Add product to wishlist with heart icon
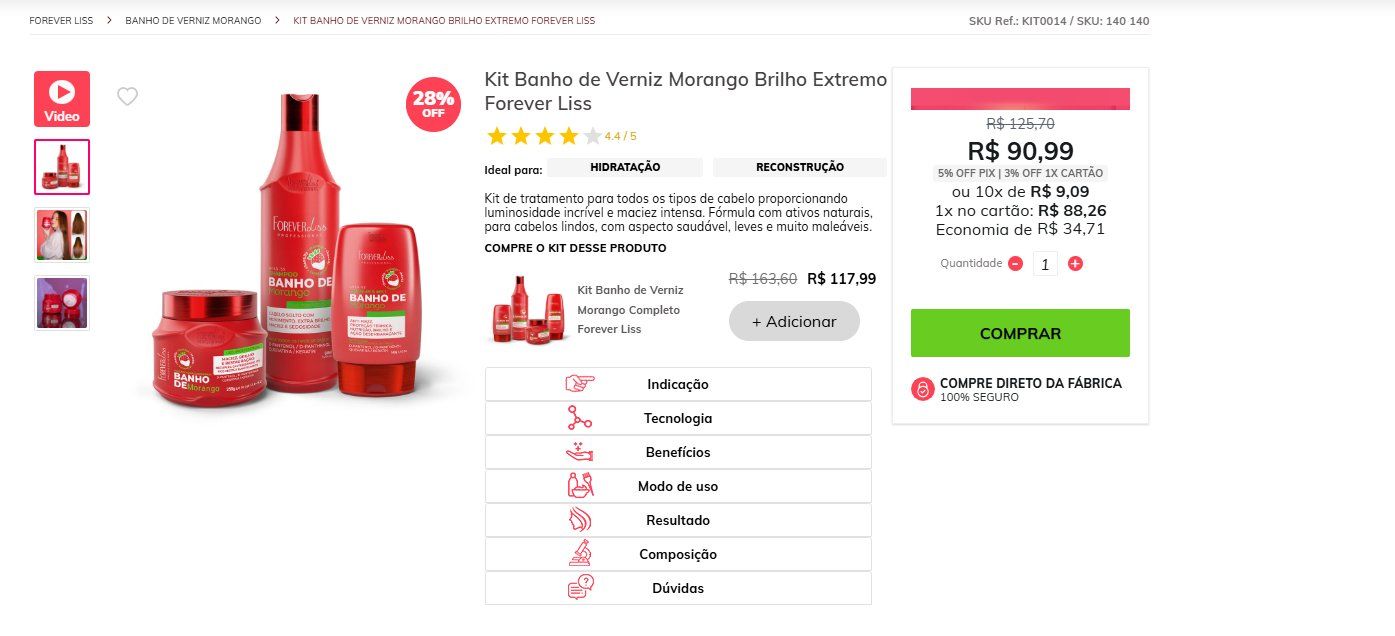The height and width of the screenshot is (636, 1395). pyautogui.click(x=127, y=96)
